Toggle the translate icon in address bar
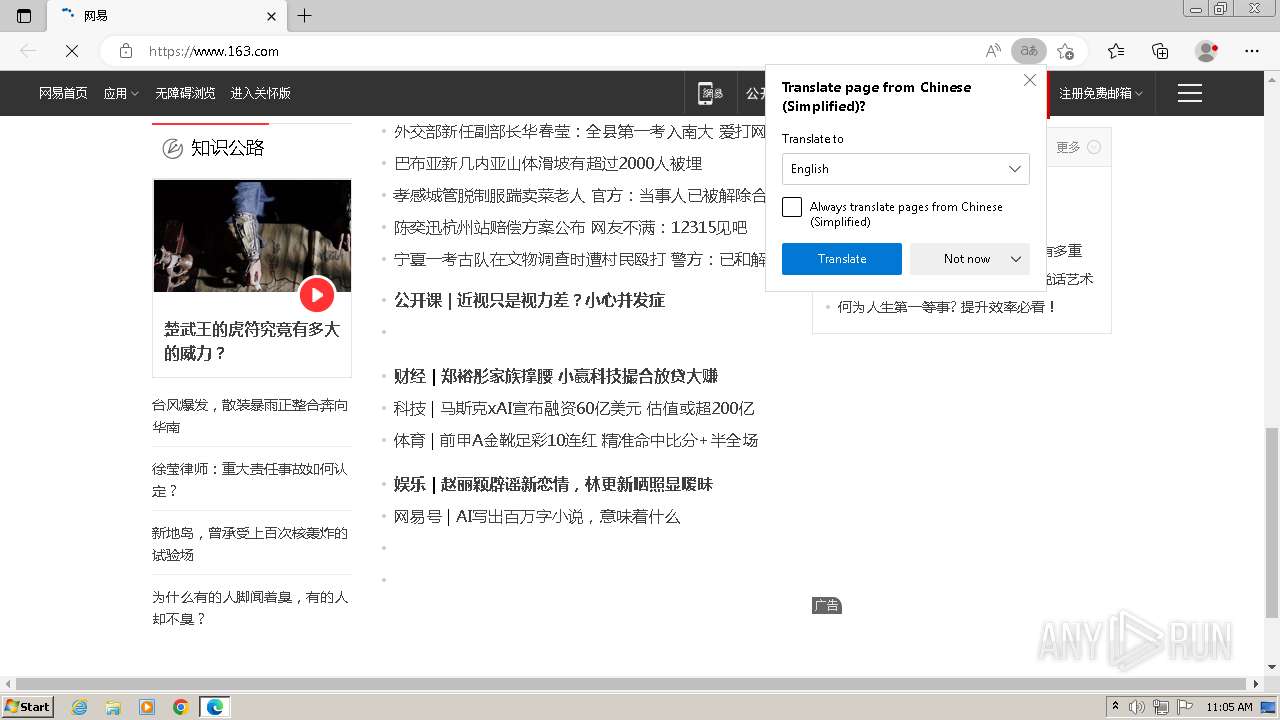Screen dimensions: 1280x720 [1028, 51]
